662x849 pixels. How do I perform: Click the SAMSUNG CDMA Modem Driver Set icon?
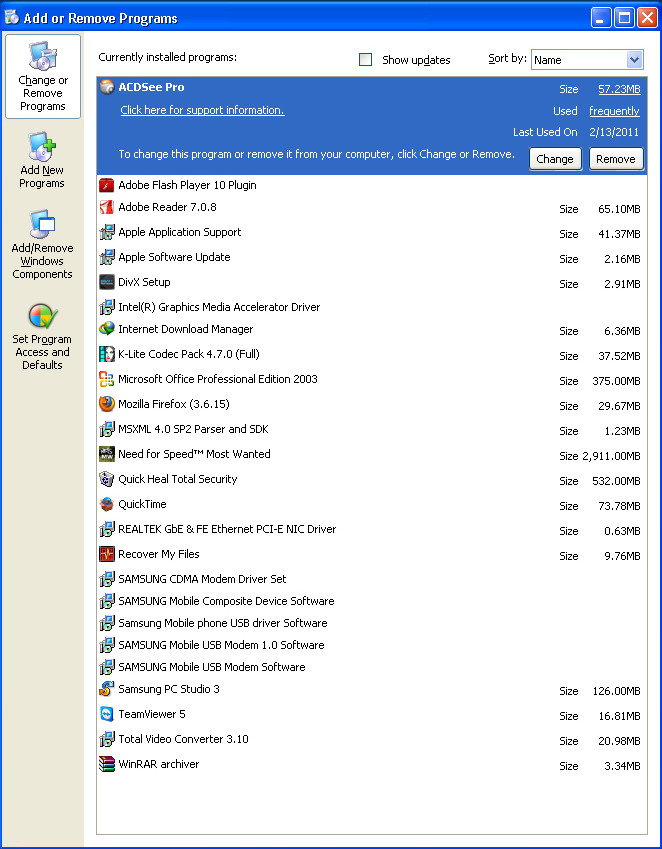107,579
